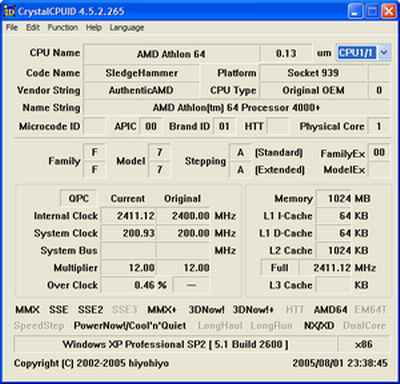The height and width of the screenshot is (384, 400).
Task: Click the current Multiplier value 12.00
Action: 128,268
